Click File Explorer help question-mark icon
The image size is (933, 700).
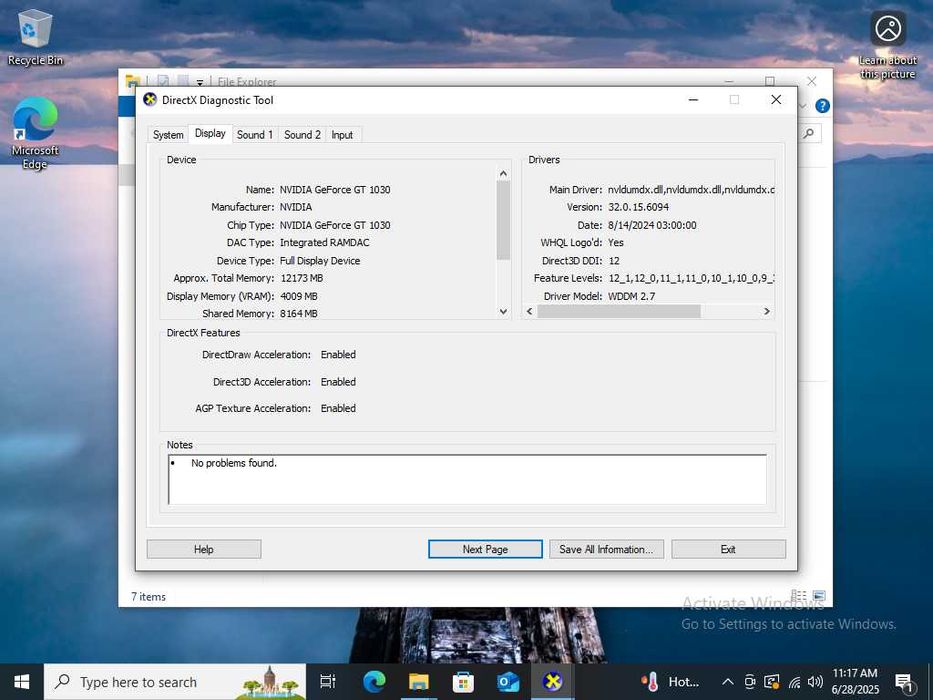(822, 106)
